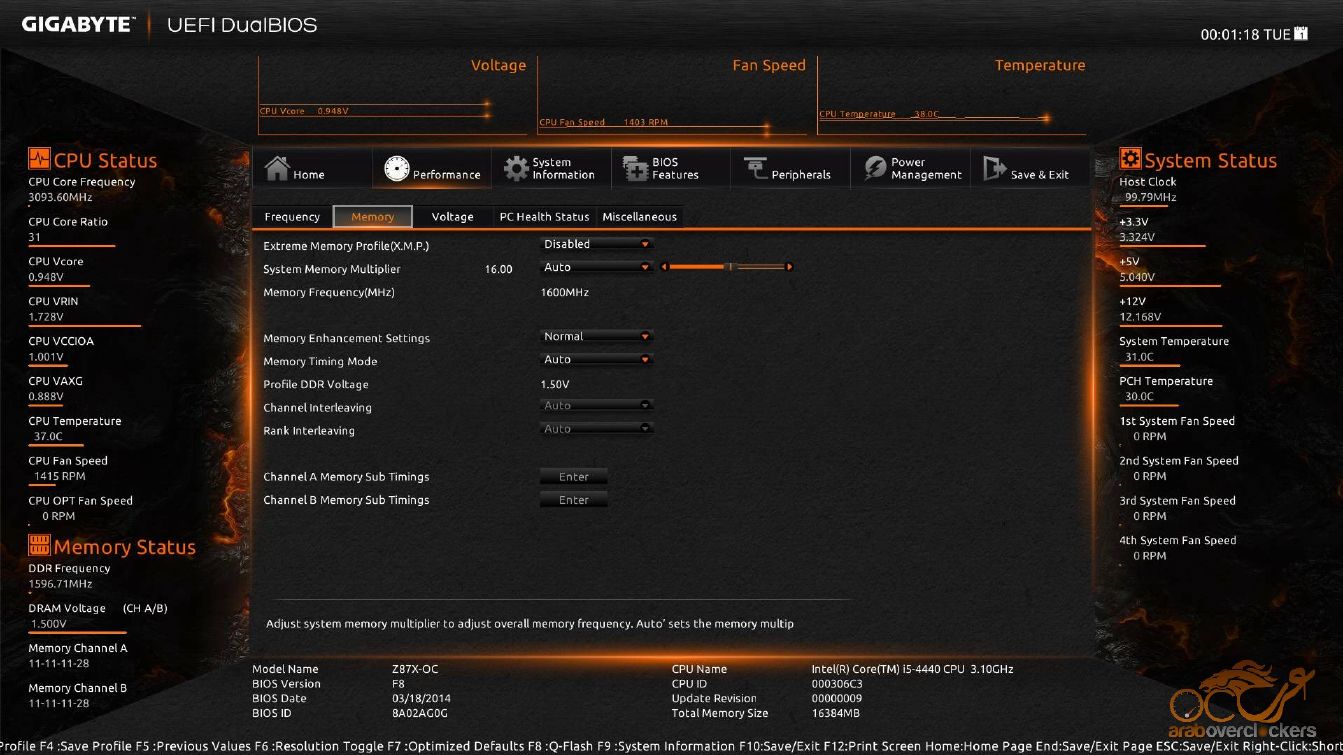Open Memory Enhancement Settings Normal dropdown
Viewport: 1343px width, 755px height.
point(596,337)
